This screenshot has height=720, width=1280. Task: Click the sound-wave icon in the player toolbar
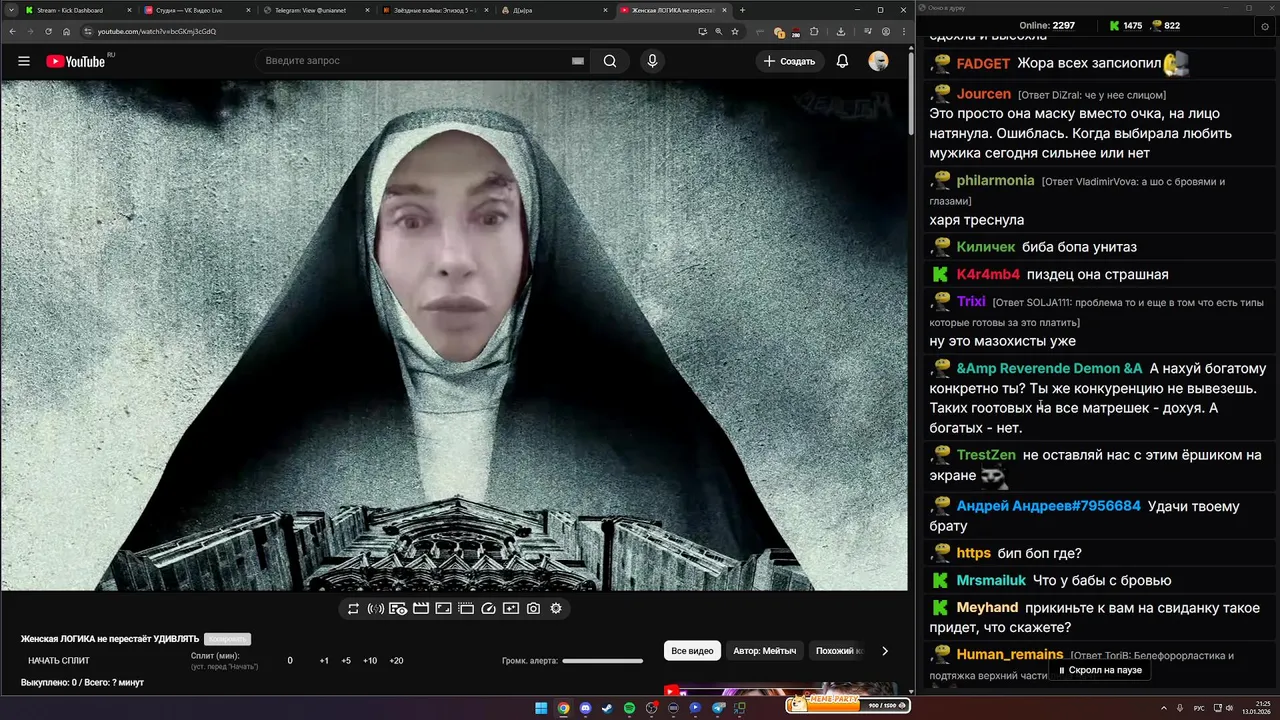pyautogui.click(x=376, y=608)
